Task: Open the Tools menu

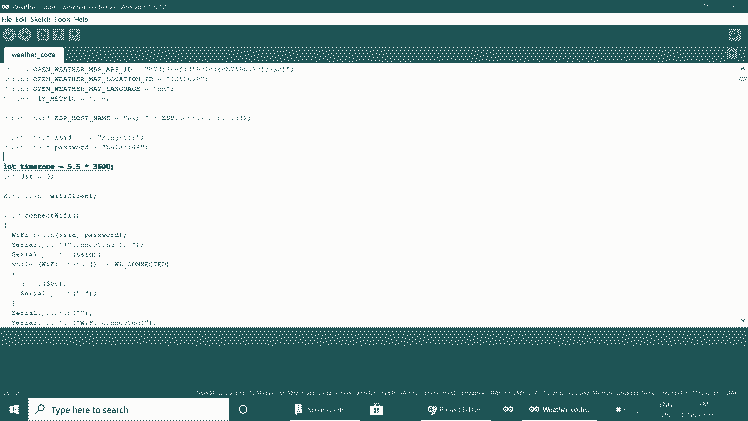Action: pyautogui.click(x=63, y=19)
